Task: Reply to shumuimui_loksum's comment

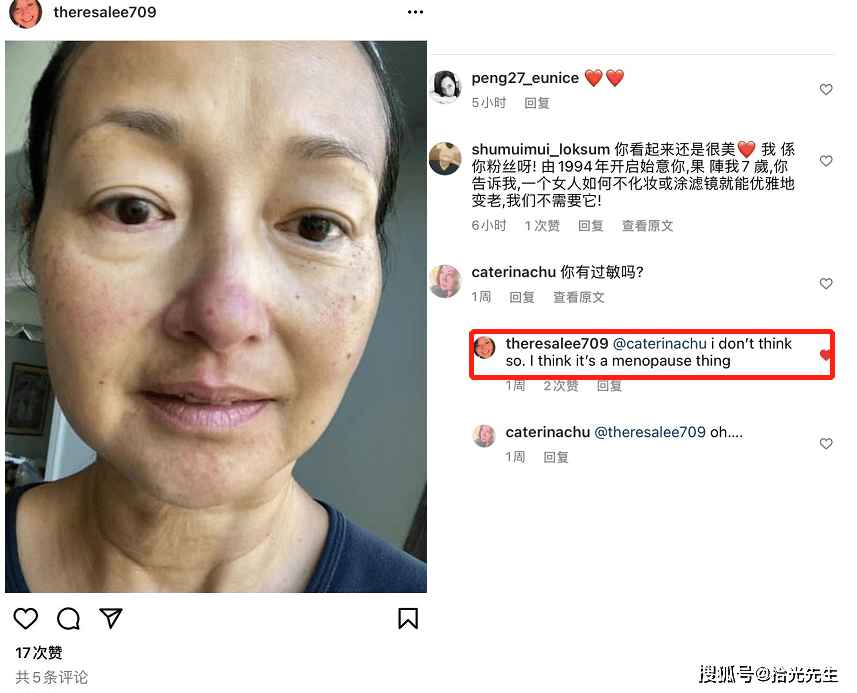Action: (591, 226)
